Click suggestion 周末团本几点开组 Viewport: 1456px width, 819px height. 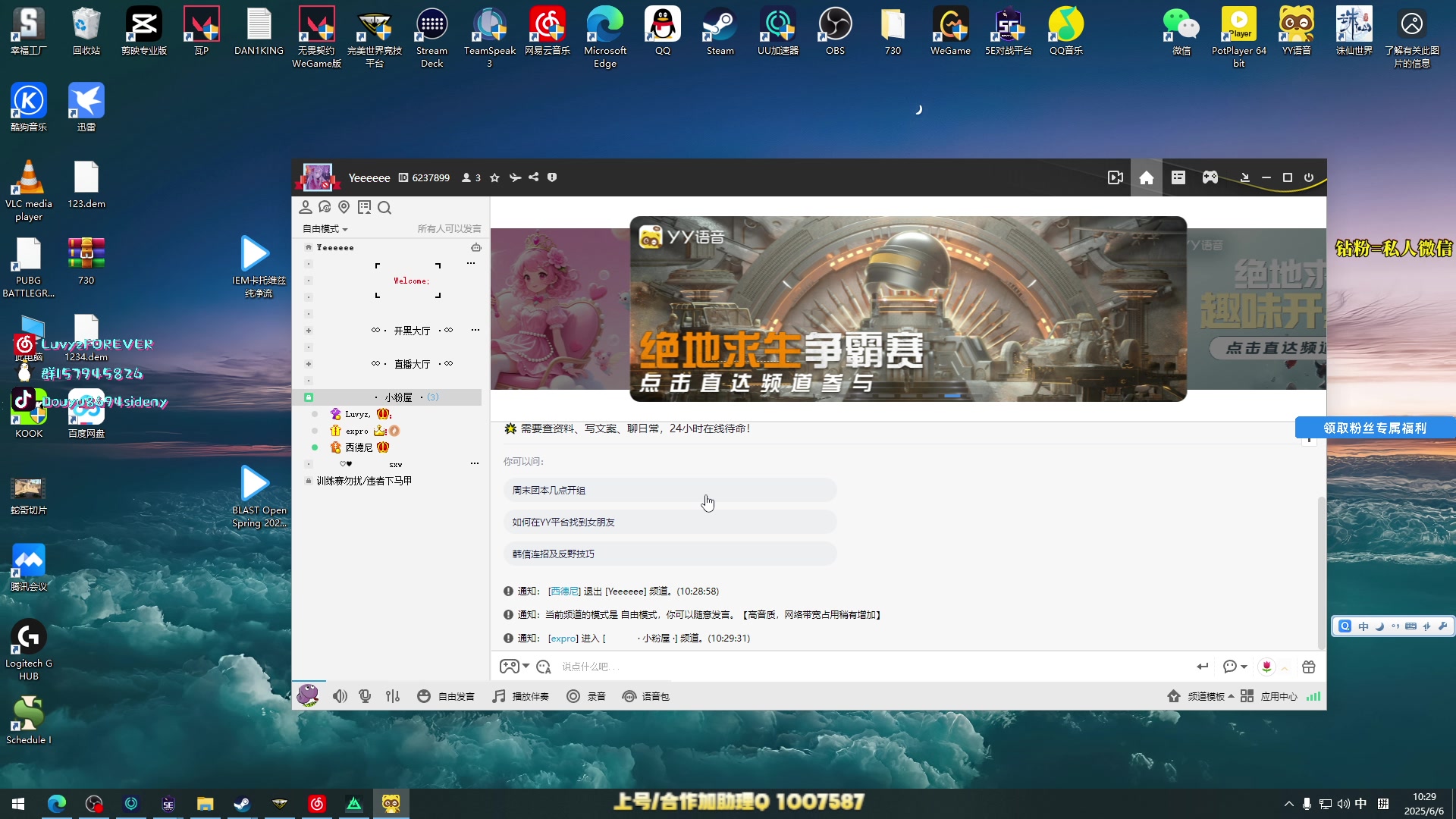point(670,490)
